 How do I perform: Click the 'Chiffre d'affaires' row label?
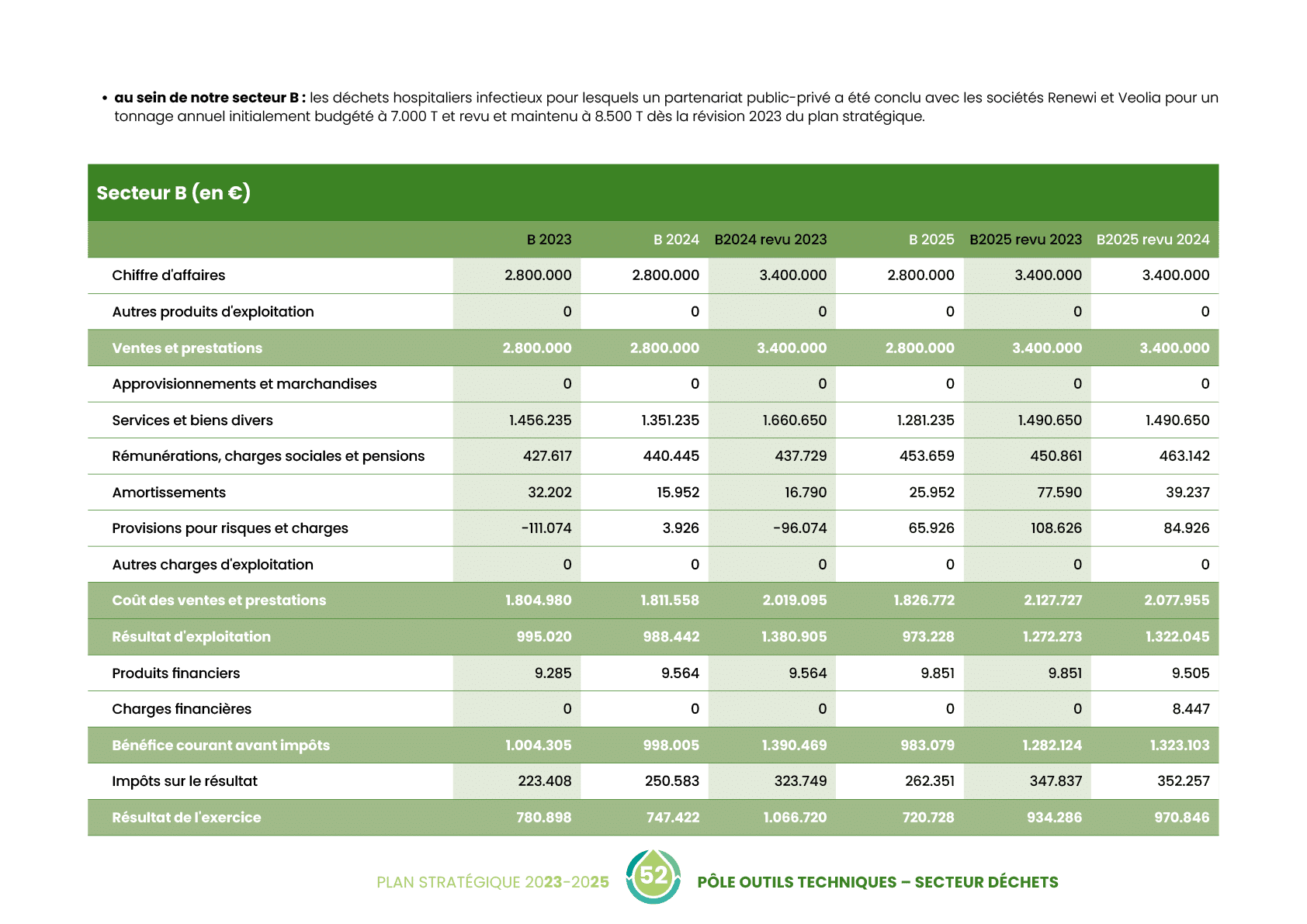click(168, 275)
